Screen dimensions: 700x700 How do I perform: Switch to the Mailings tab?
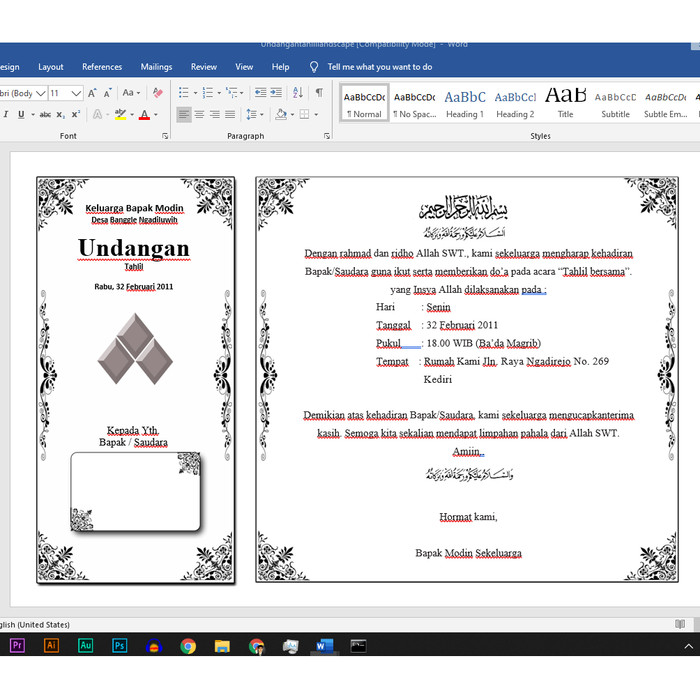pos(156,67)
